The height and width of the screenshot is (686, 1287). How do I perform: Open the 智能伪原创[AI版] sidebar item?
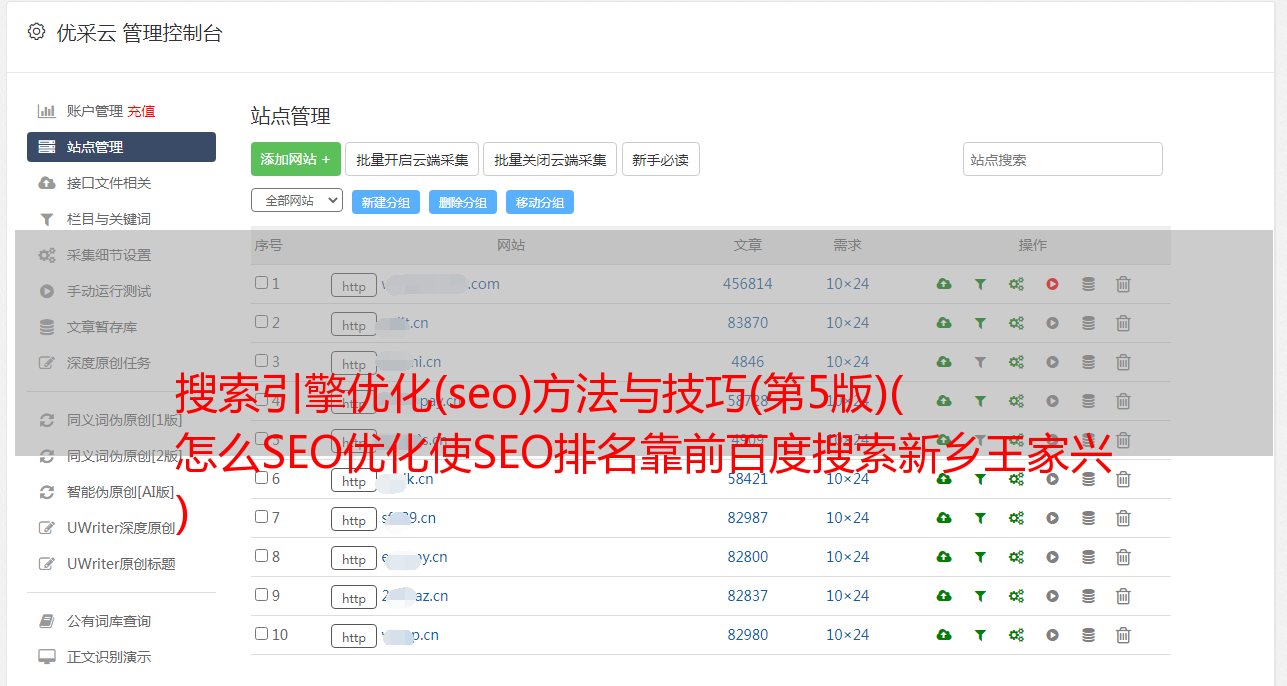click(x=120, y=492)
